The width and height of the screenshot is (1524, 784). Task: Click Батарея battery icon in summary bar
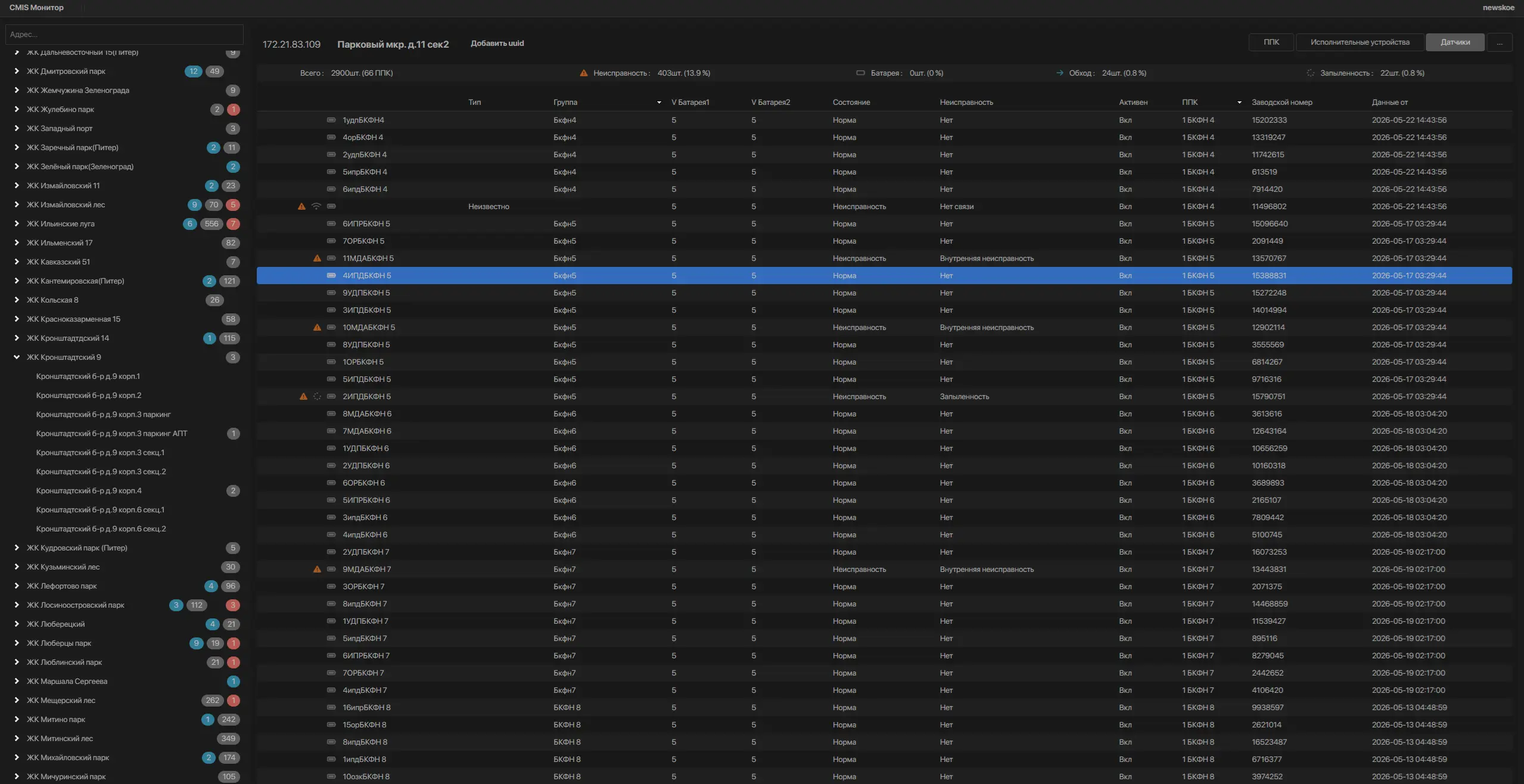[860, 73]
